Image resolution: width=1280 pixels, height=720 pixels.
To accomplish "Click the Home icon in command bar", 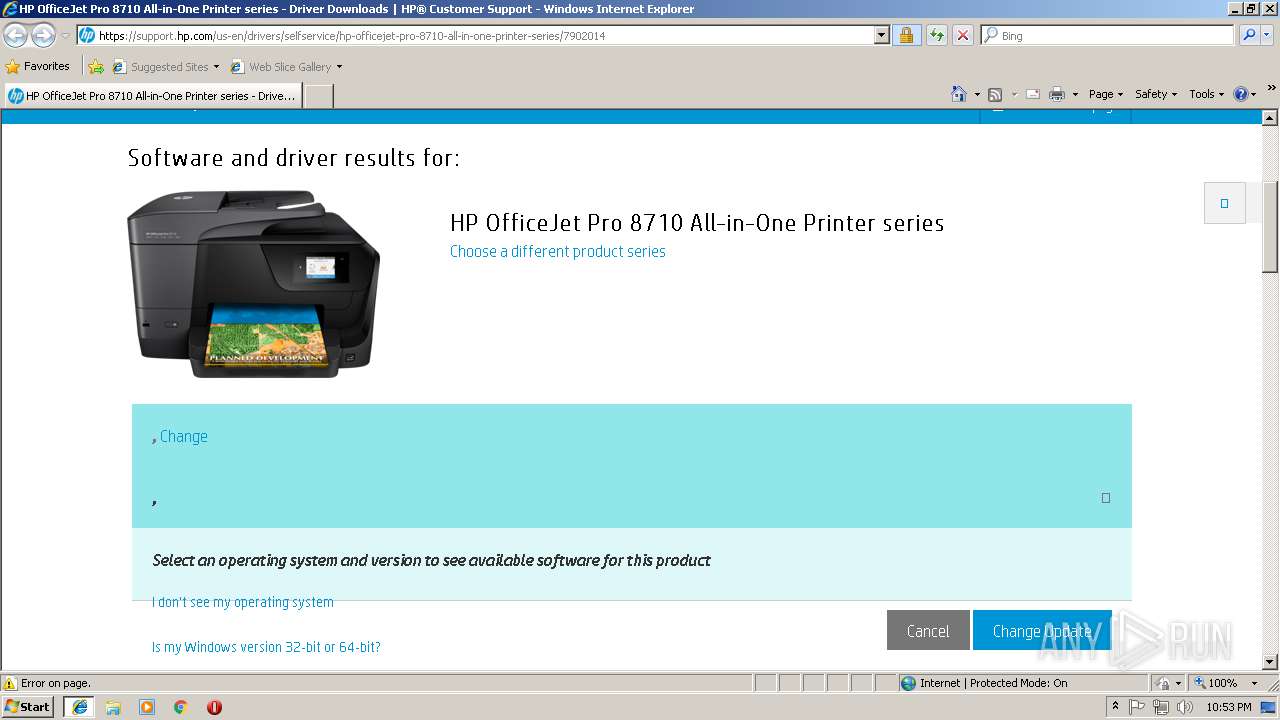I will tap(959, 94).
